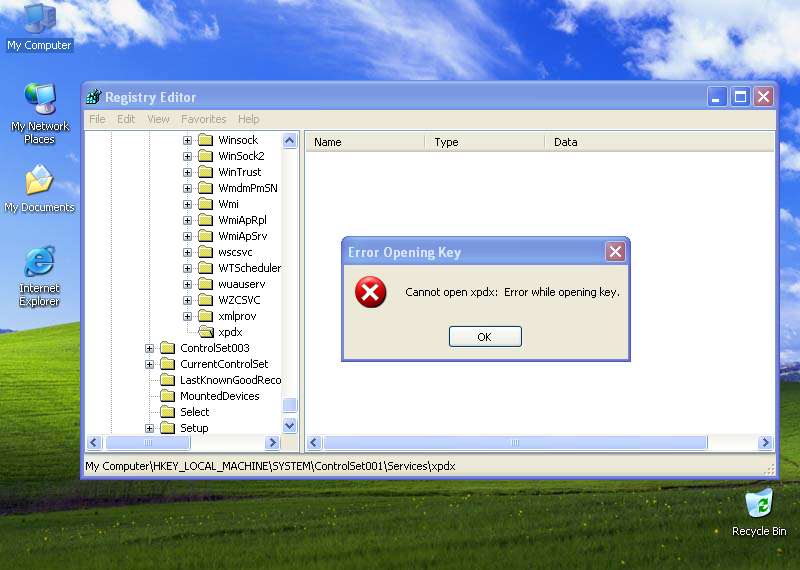Click tree pane scroll left arrow
This screenshot has height=570, width=800.
pyautogui.click(x=94, y=442)
